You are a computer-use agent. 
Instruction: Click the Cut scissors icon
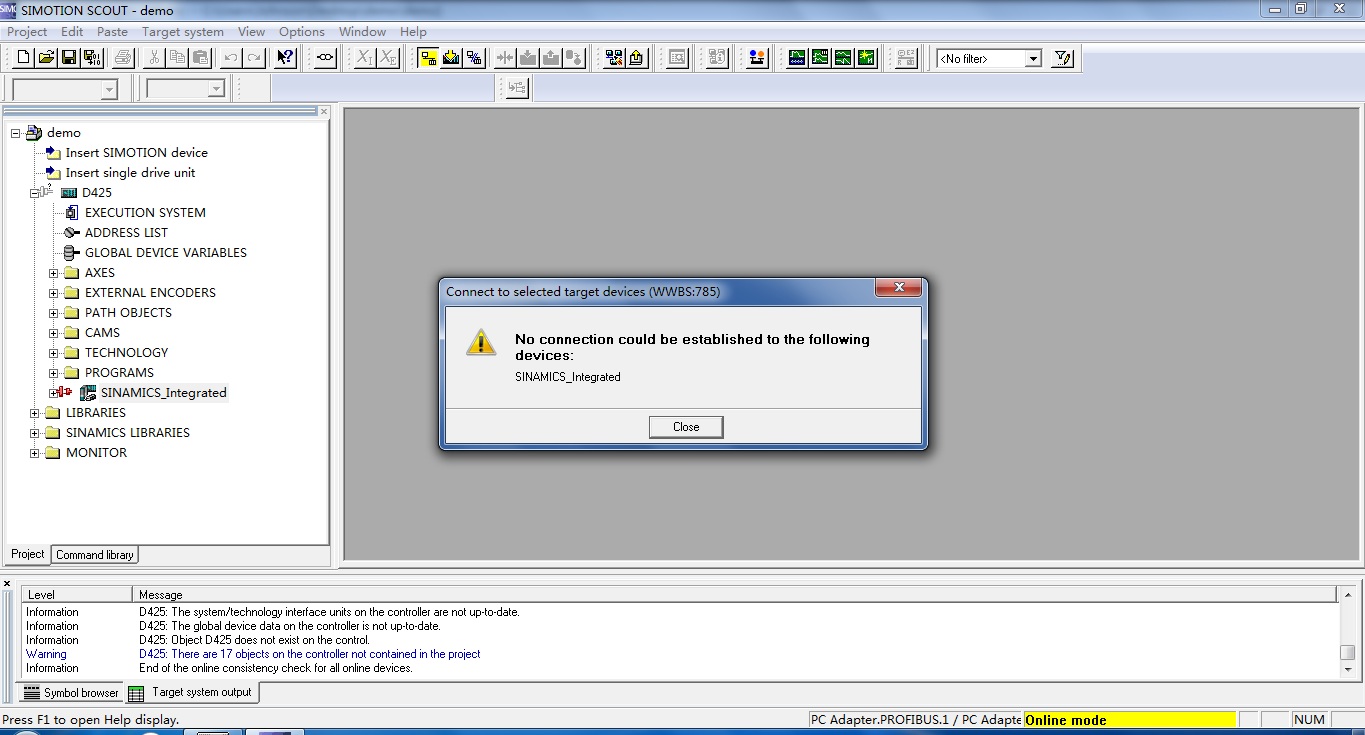point(154,58)
